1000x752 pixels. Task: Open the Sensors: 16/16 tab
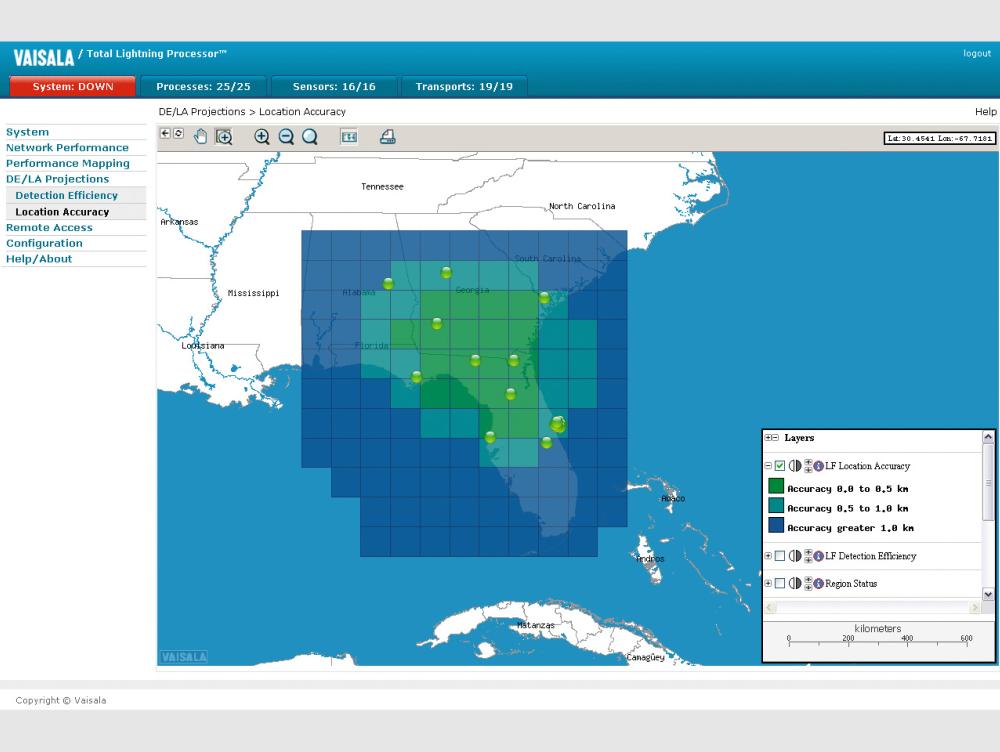[x=334, y=87]
